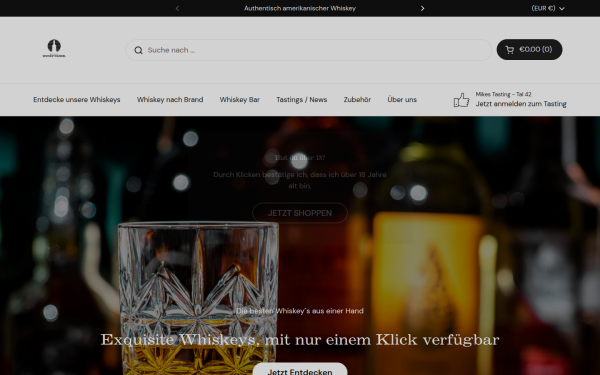This screenshot has width=600, height=375.
Task: Click 'Mikes Tasting – Tal 42' text
Action: 503,94
